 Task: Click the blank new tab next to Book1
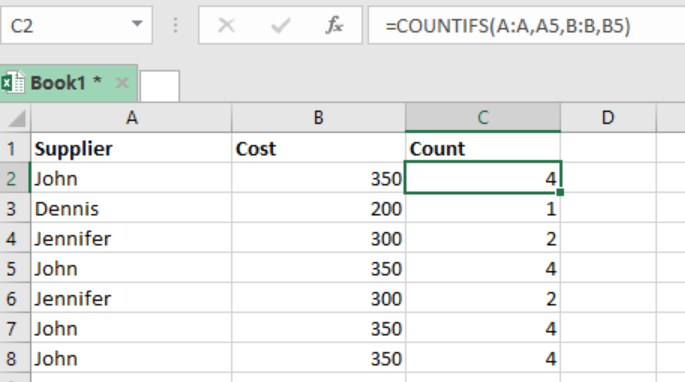(159, 86)
